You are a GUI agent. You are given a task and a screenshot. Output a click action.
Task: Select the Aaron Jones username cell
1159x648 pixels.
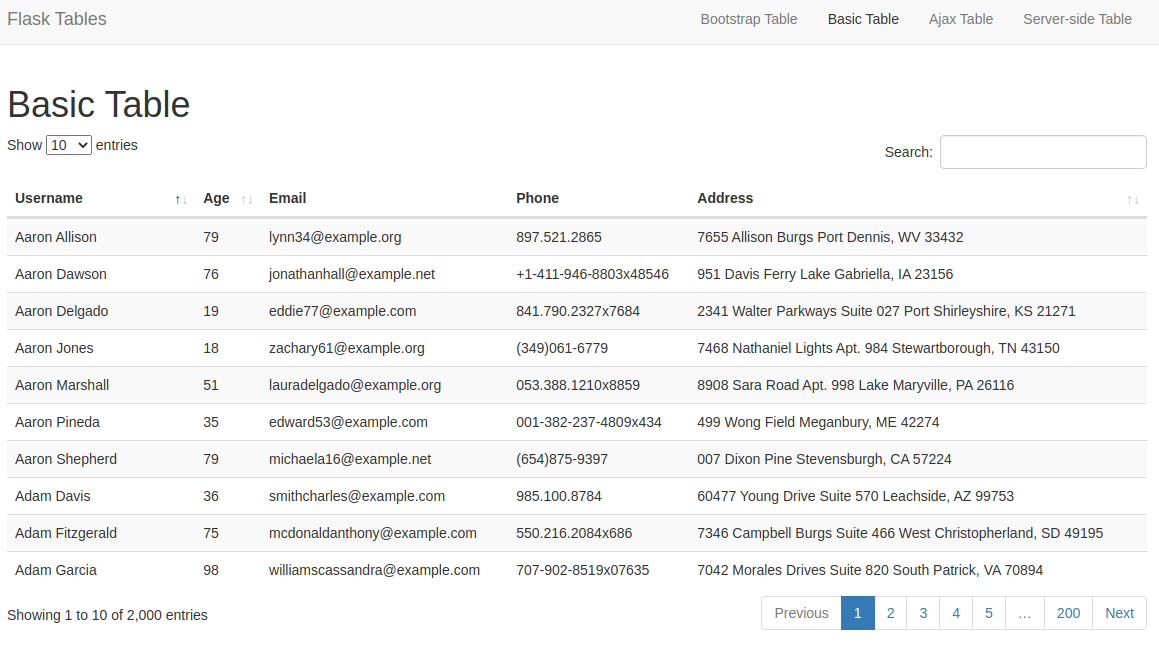click(x=54, y=348)
